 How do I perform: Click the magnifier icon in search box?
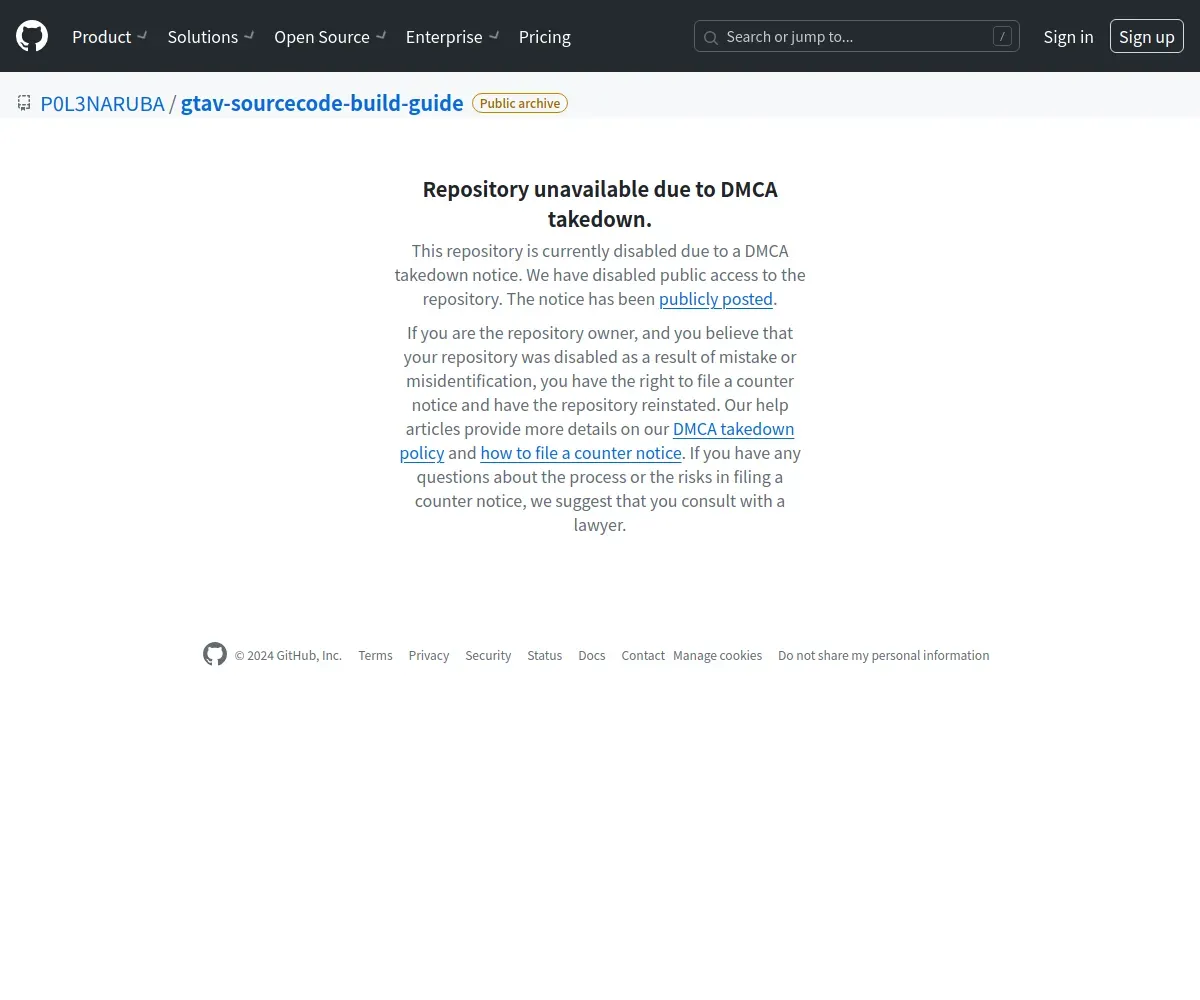[711, 38]
